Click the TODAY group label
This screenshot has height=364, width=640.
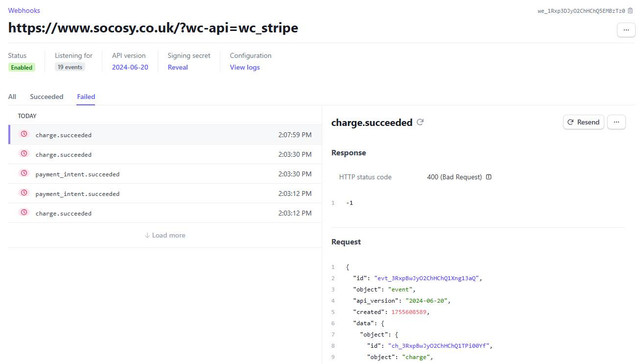coord(27,116)
